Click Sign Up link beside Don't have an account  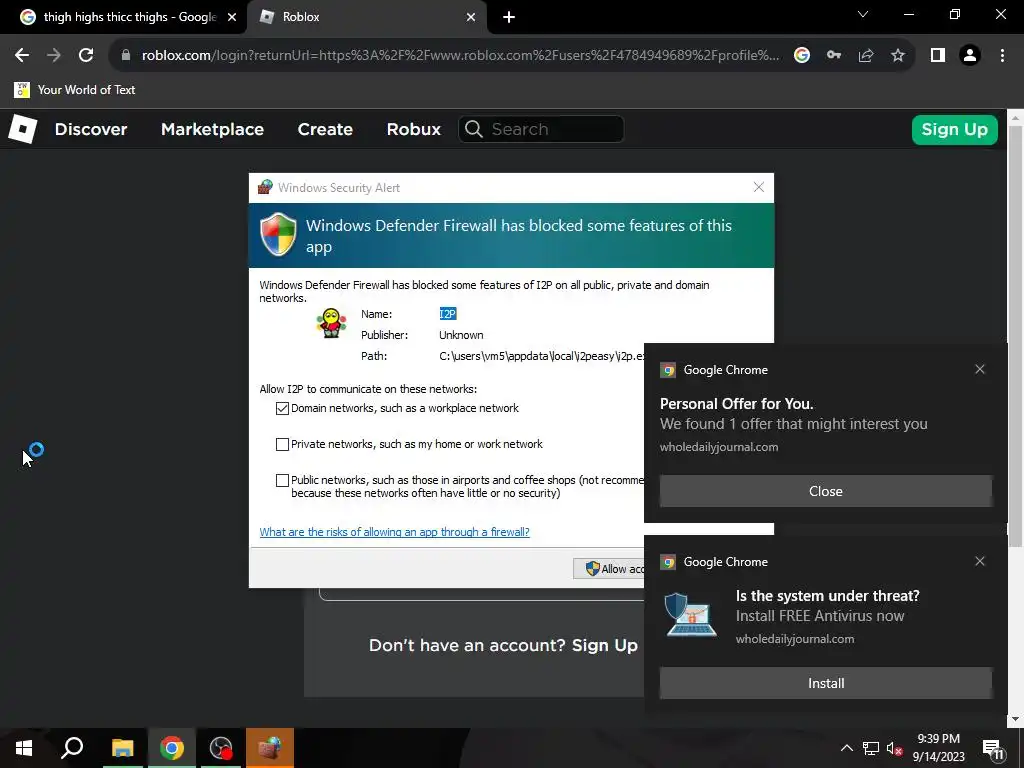click(604, 645)
